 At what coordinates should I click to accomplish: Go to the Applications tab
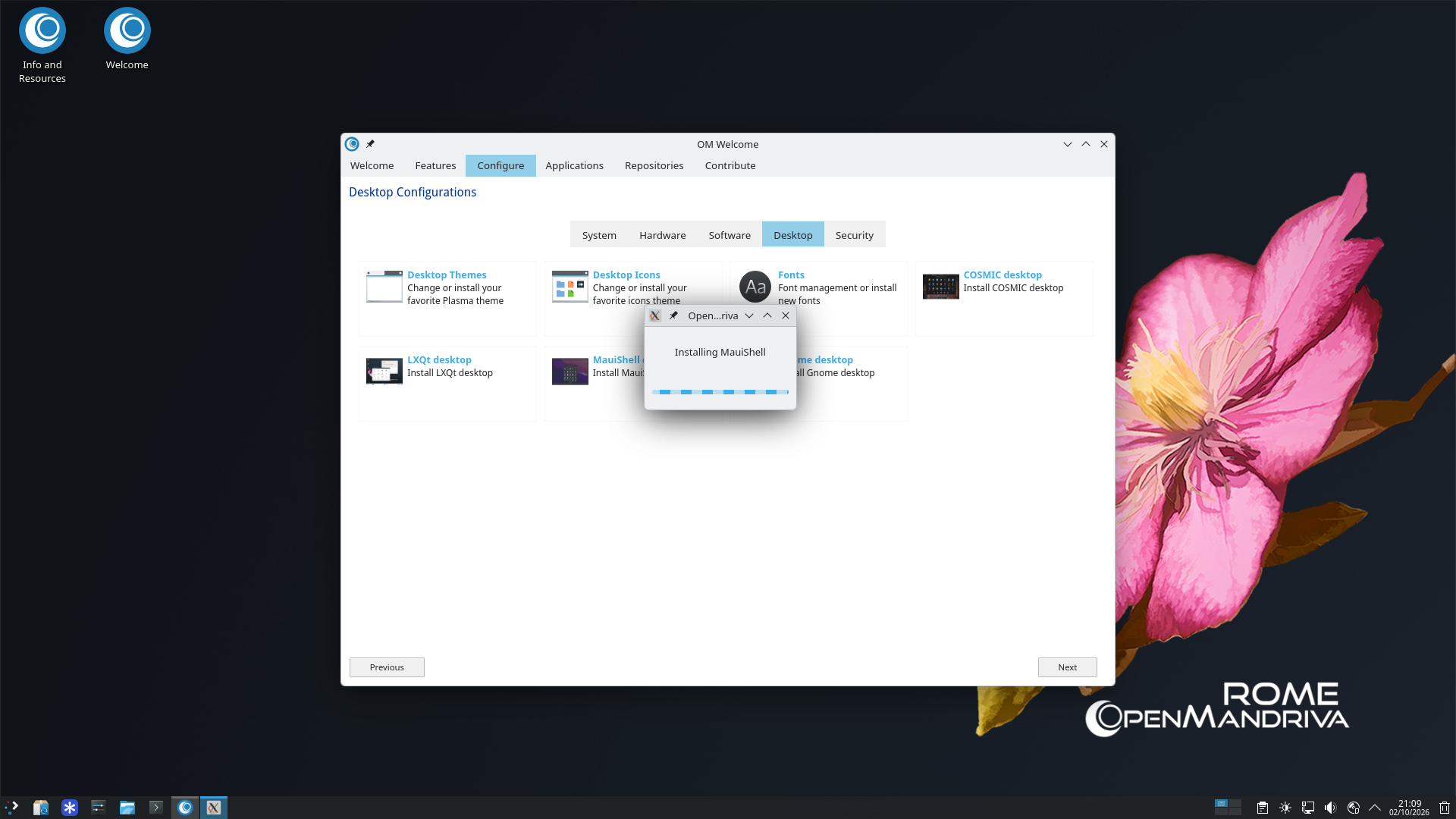point(574,165)
